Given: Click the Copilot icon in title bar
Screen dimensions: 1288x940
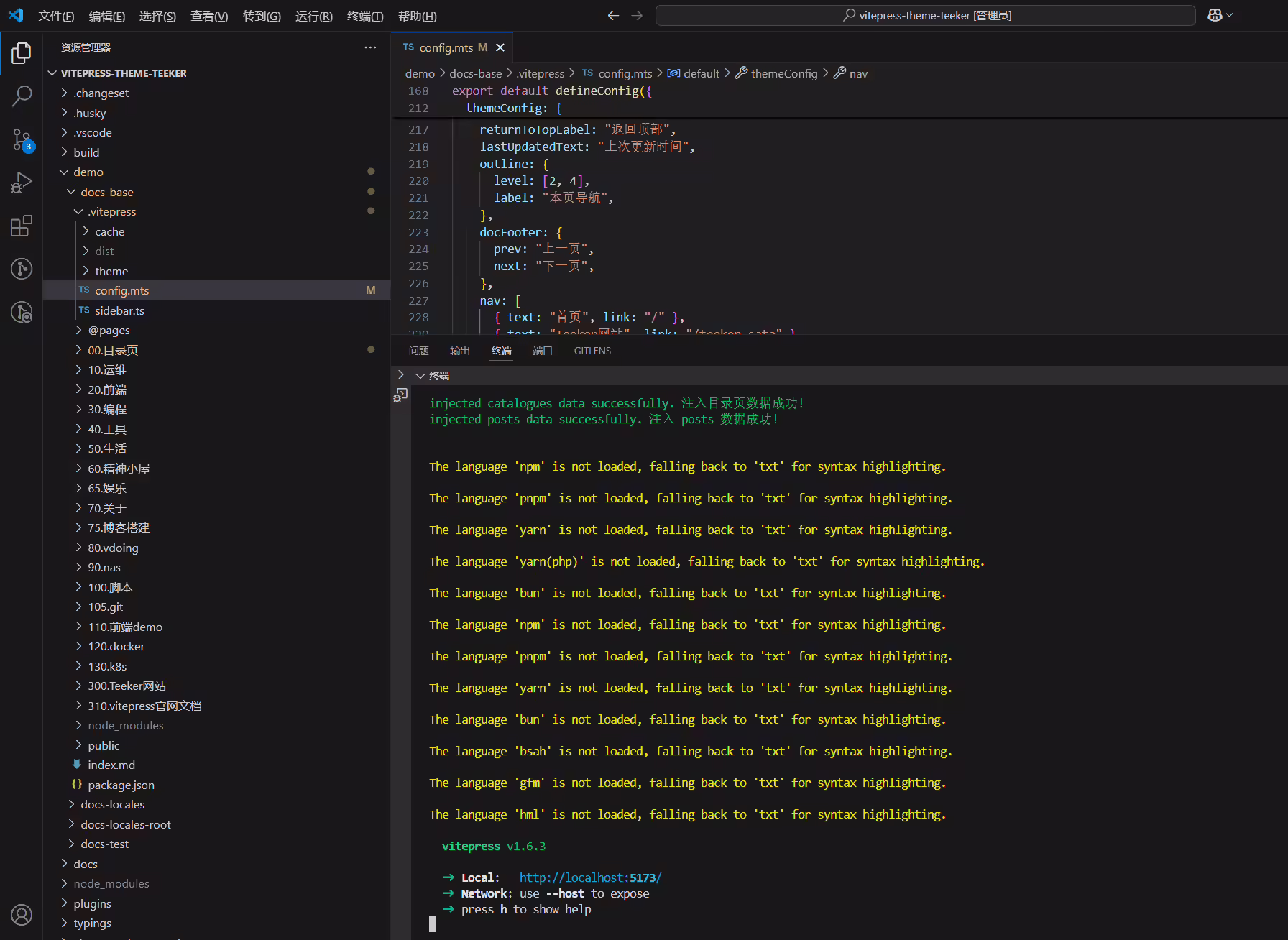Looking at the screenshot, I should 1215,15.
